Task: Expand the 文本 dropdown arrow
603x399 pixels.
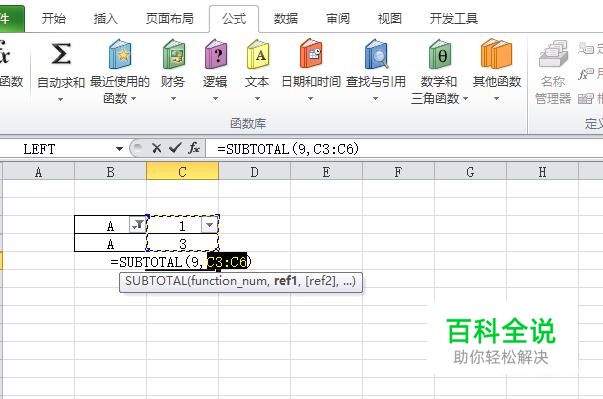Action: pos(257,99)
